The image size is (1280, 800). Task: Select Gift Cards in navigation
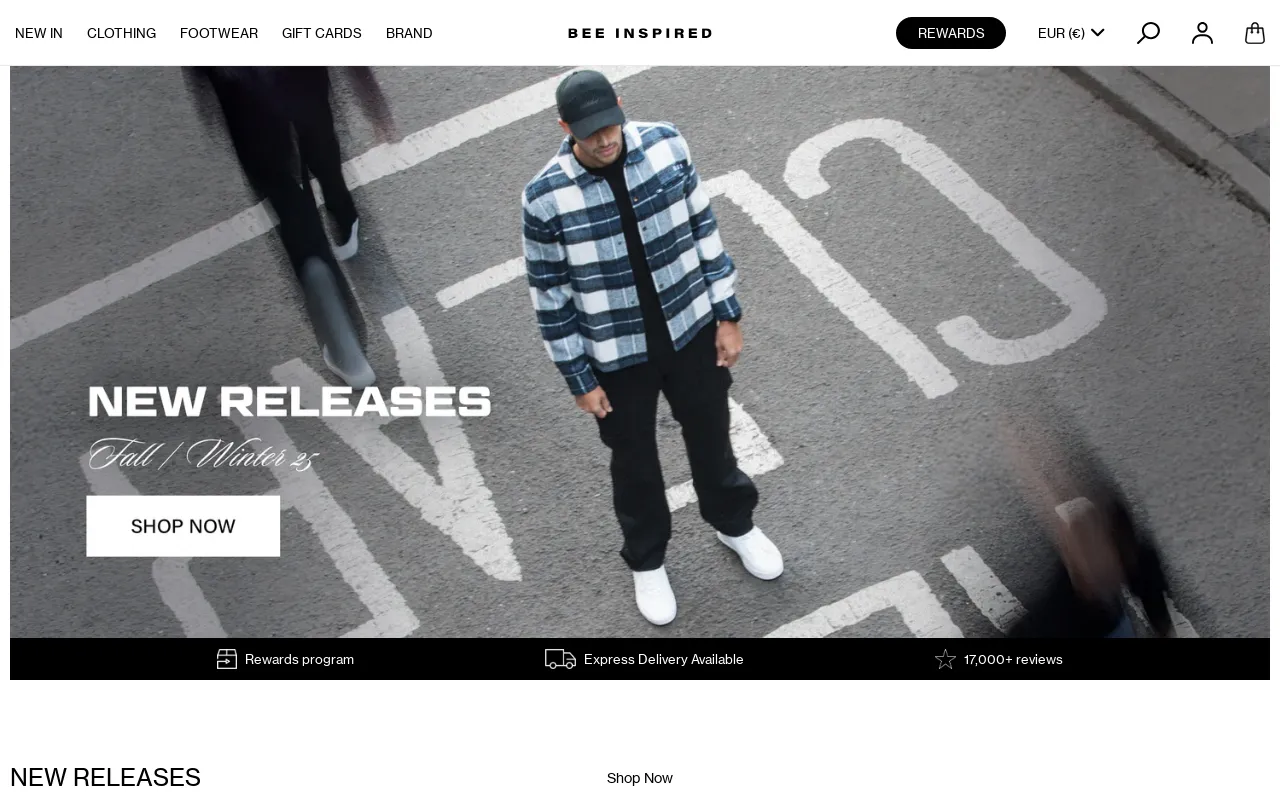point(322,33)
